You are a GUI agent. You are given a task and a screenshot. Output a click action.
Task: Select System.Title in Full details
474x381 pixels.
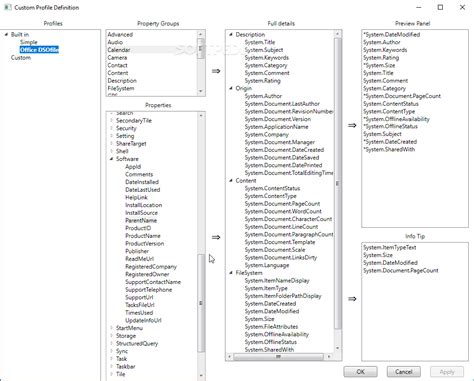tap(260, 42)
